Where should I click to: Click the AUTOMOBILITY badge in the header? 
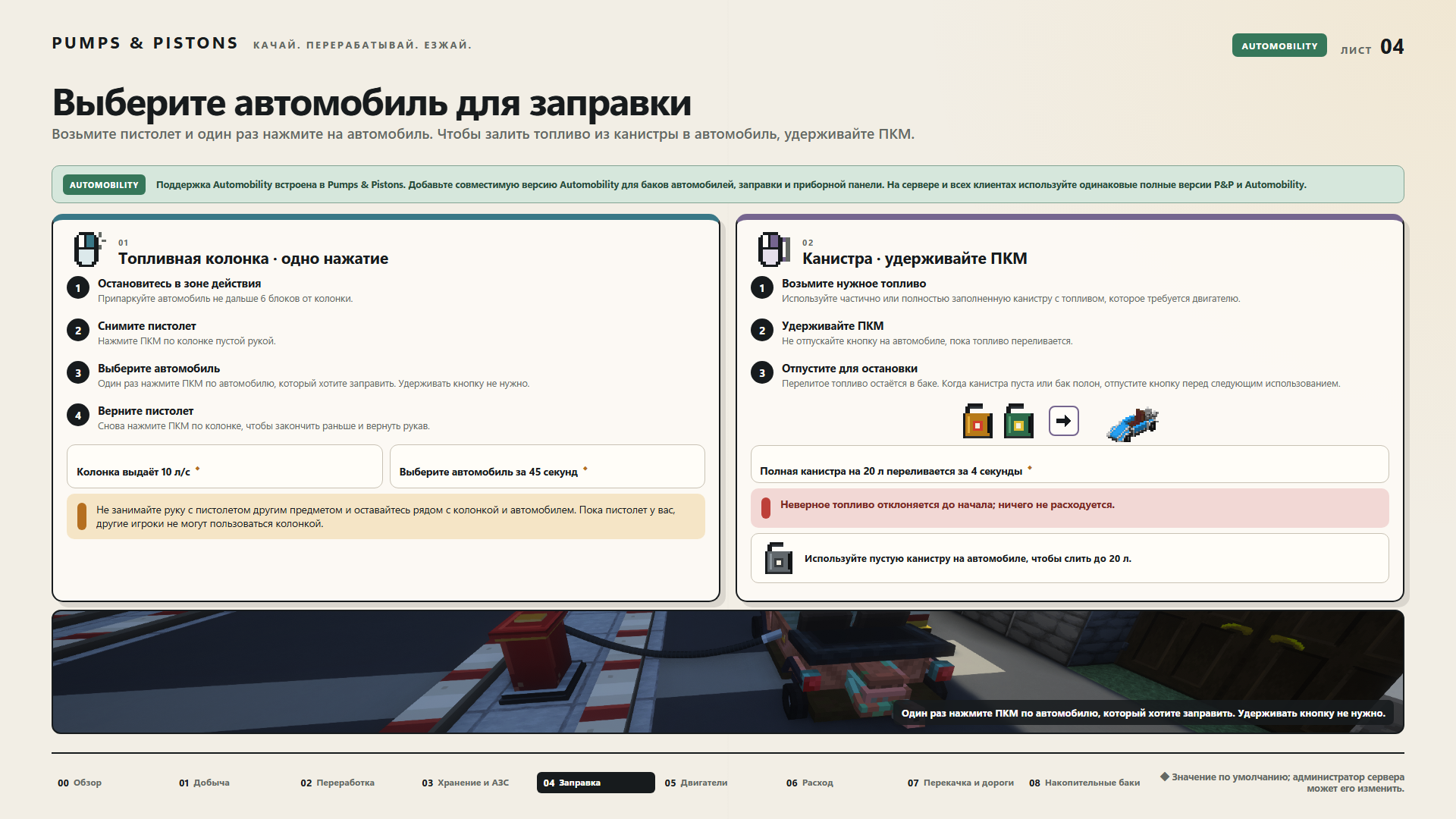[x=1279, y=45]
